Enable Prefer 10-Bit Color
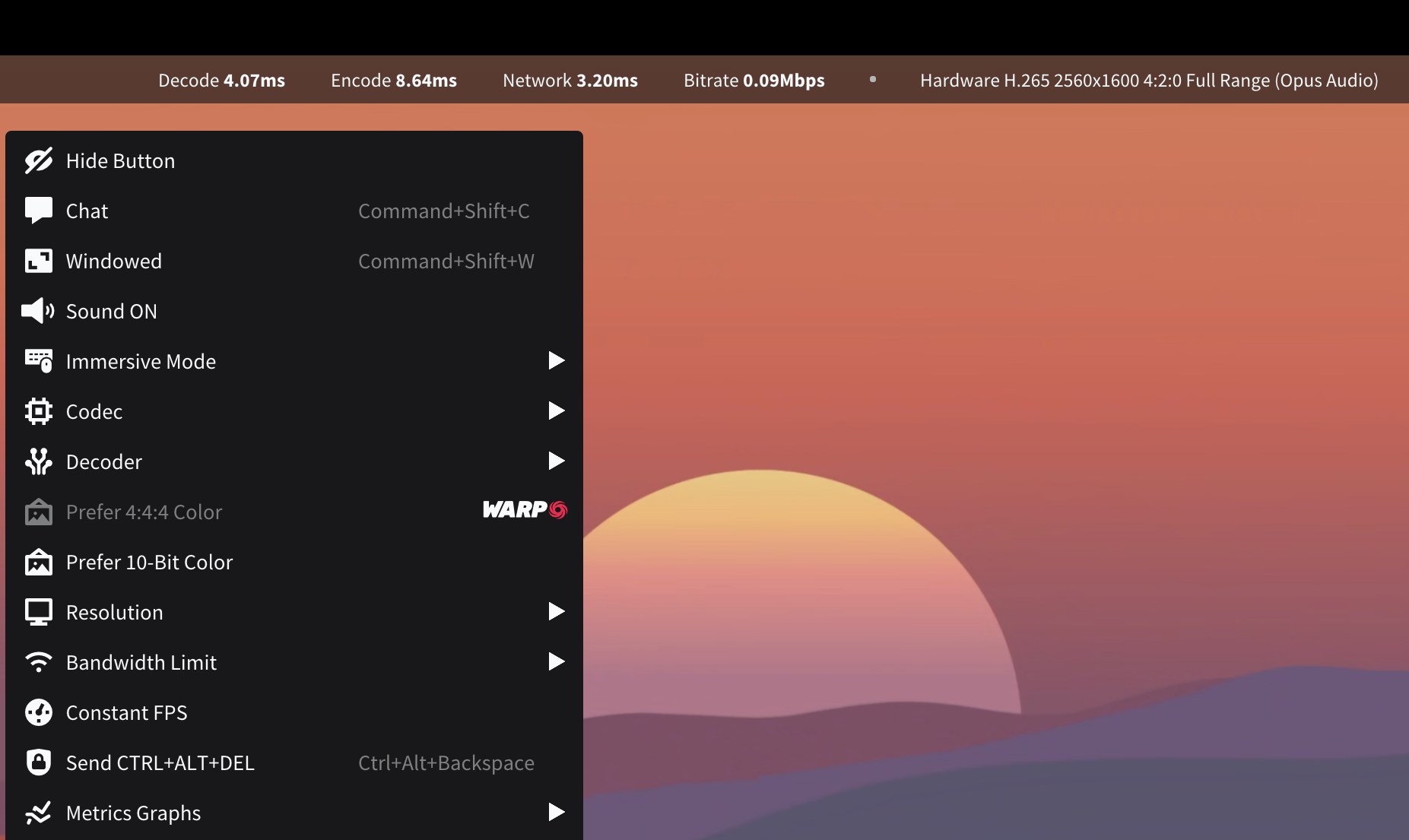This screenshot has height=840, width=1409. [x=150, y=562]
